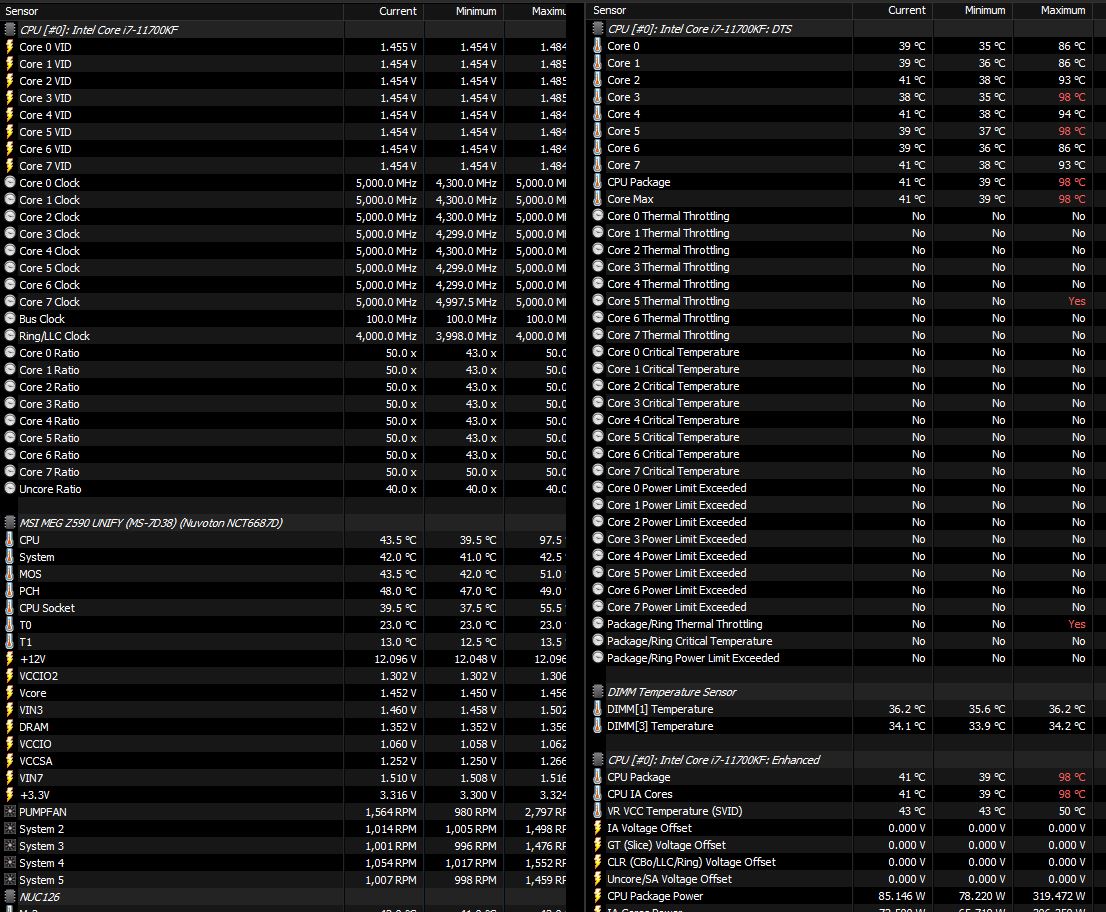Click the icon beside Uncore Ratio
Image resolution: width=1106 pixels, height=912 pixels.
point(10,488)
